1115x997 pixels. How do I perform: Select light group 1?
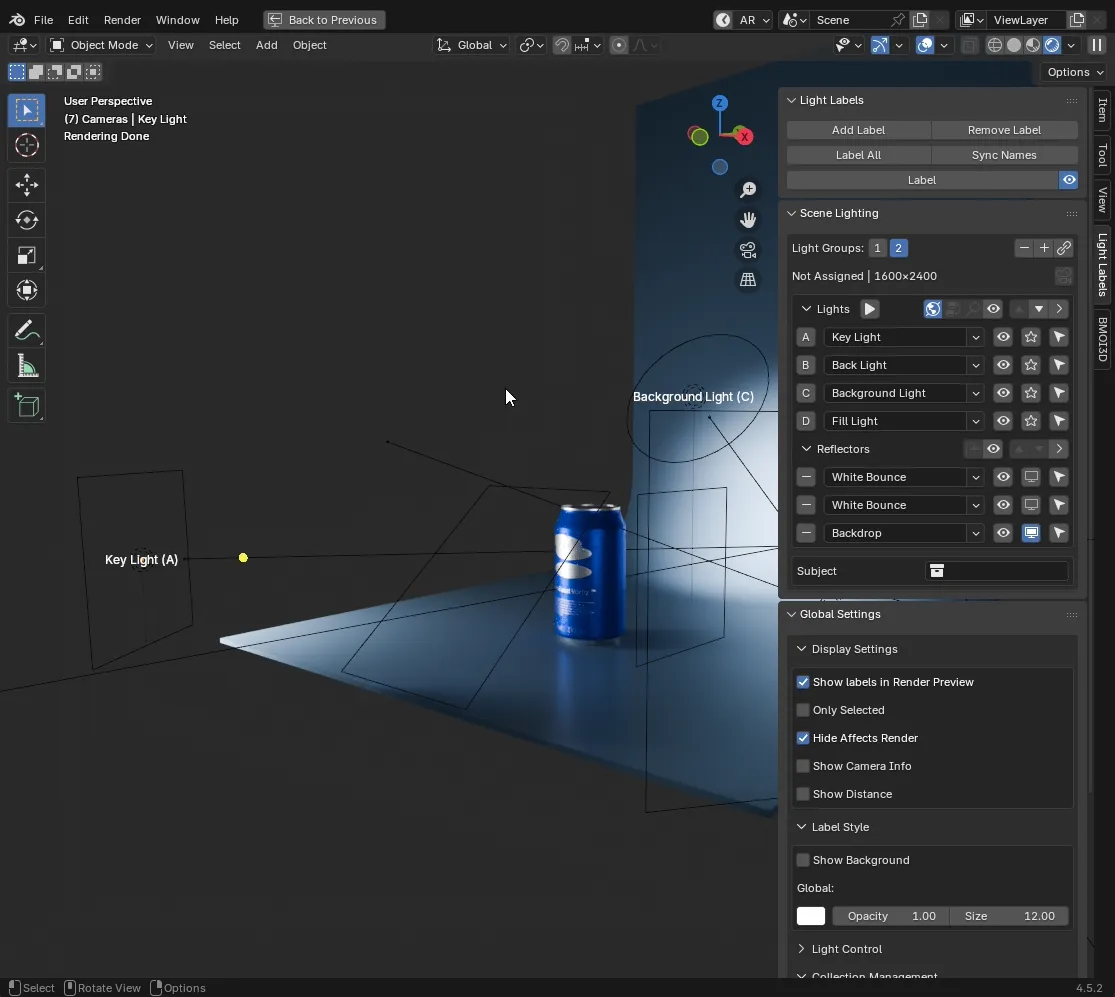pyautogui.click(x=877, y=248)
